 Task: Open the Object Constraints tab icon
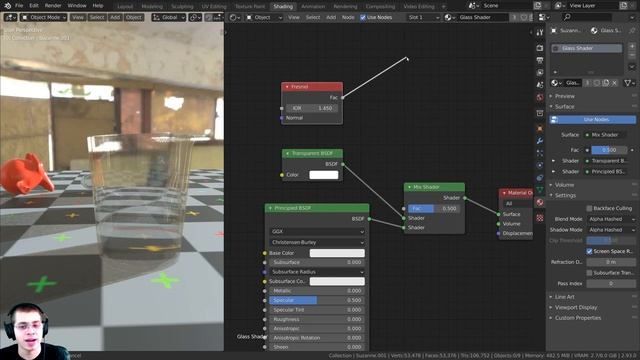[540, 178]
